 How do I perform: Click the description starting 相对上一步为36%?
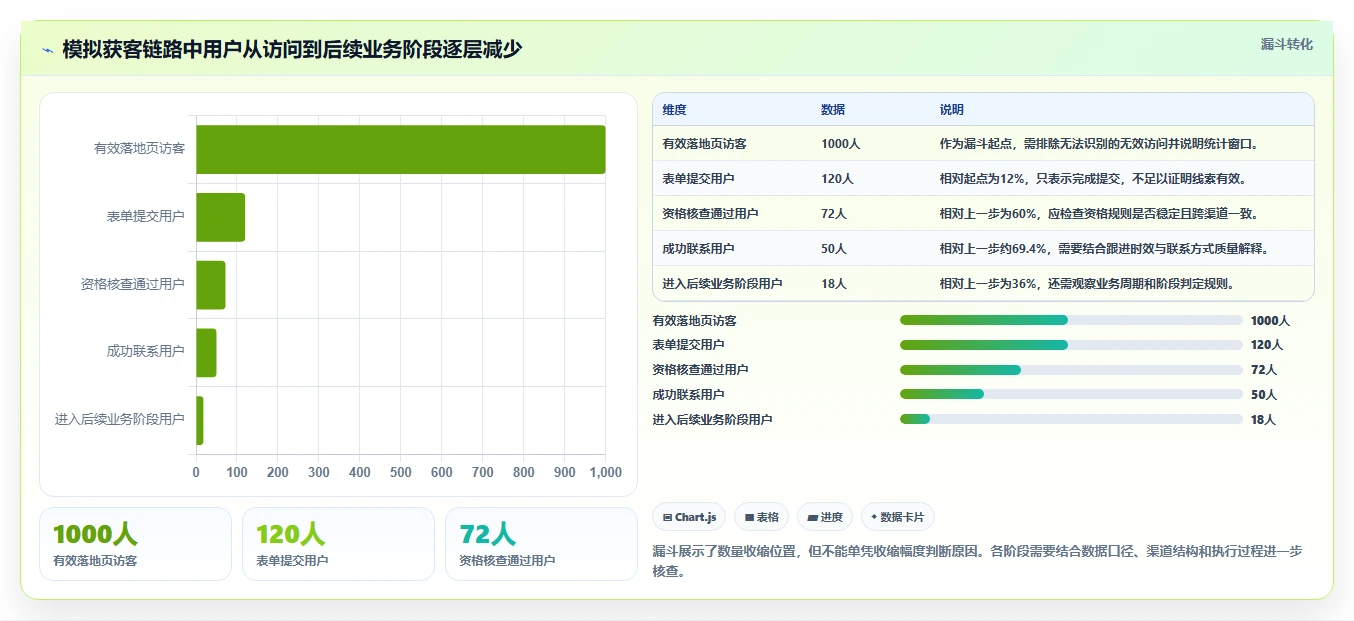click(x=1087, y=284)
